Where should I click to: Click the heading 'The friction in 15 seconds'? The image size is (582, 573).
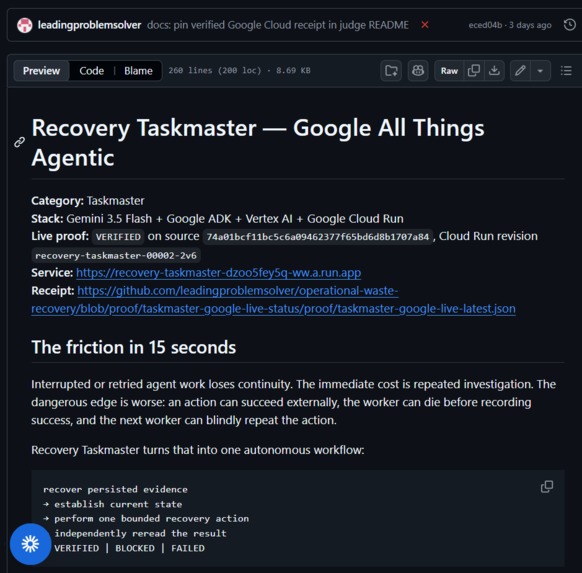(x=134, y=347)
